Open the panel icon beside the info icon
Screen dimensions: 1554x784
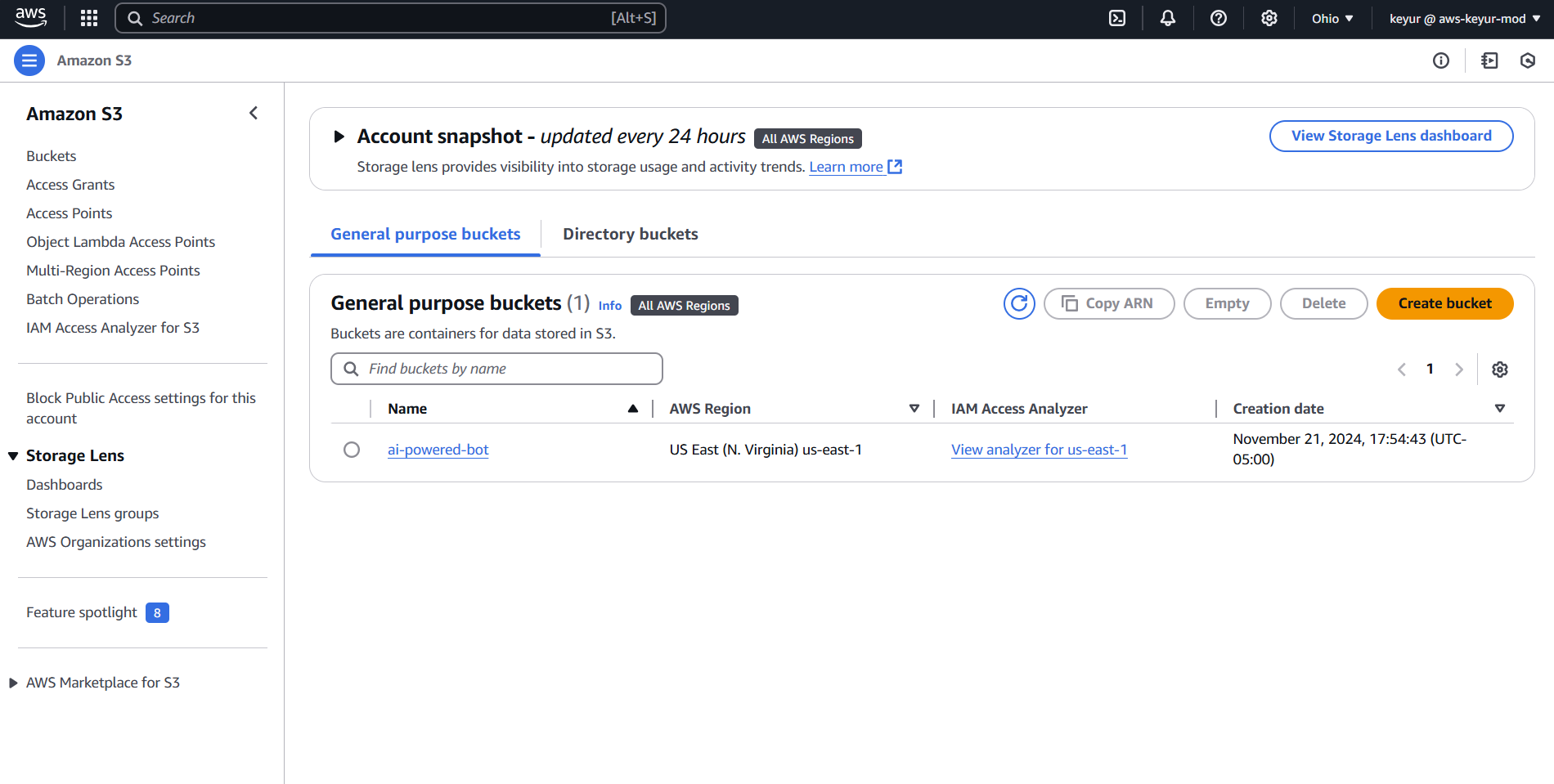point(1489,60)
